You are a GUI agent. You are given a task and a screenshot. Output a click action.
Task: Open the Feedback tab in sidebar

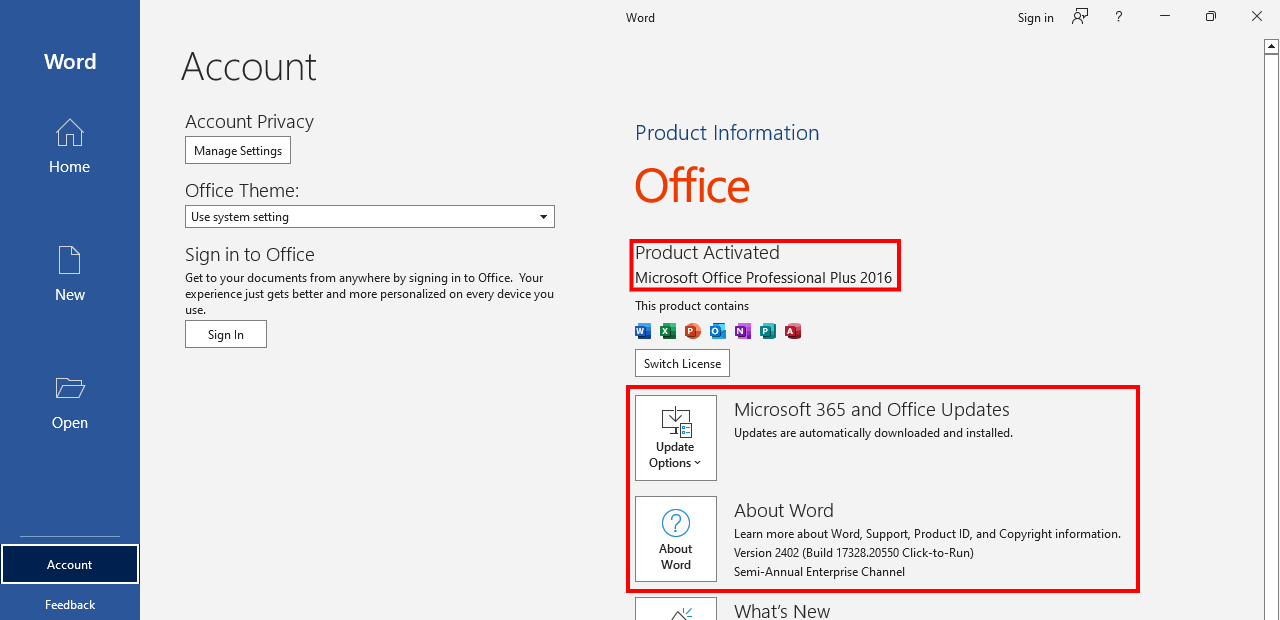[69, 604]
